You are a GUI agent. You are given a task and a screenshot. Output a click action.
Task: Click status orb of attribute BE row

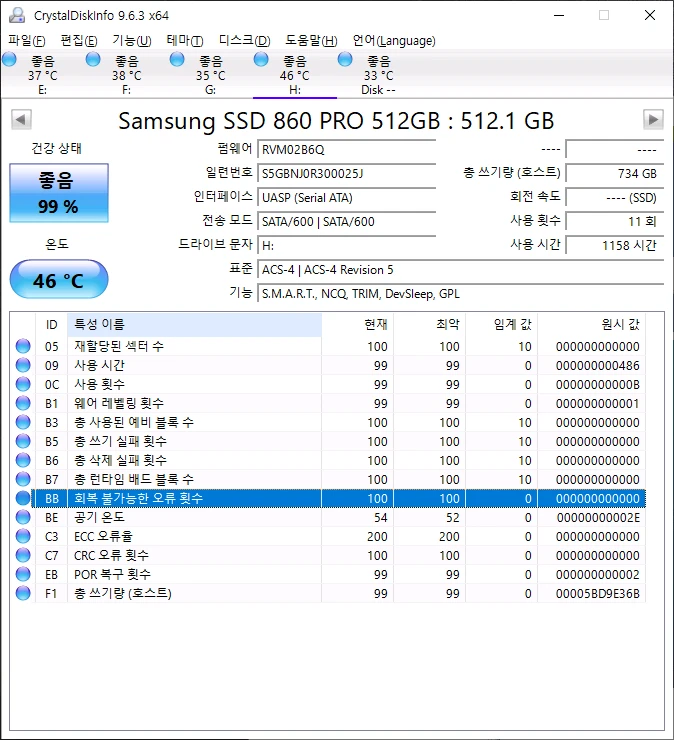click(x=23, y=517)
